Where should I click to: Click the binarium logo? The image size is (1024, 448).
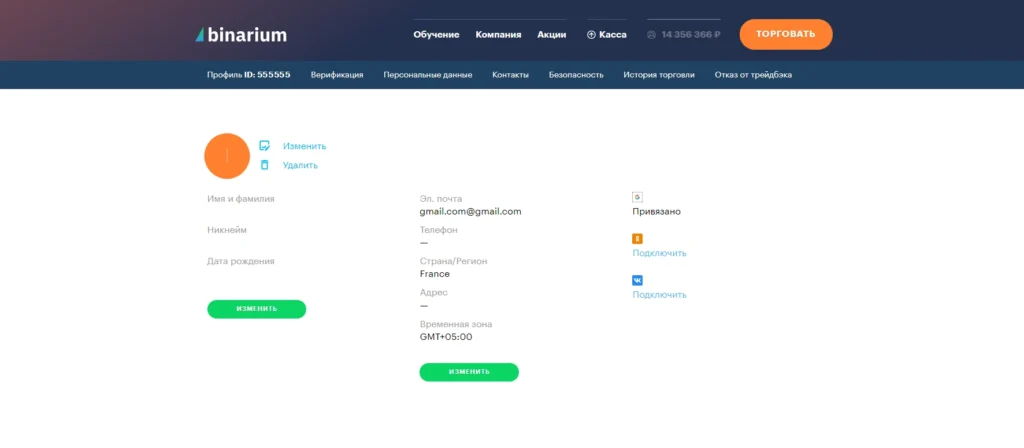(241, 35)
